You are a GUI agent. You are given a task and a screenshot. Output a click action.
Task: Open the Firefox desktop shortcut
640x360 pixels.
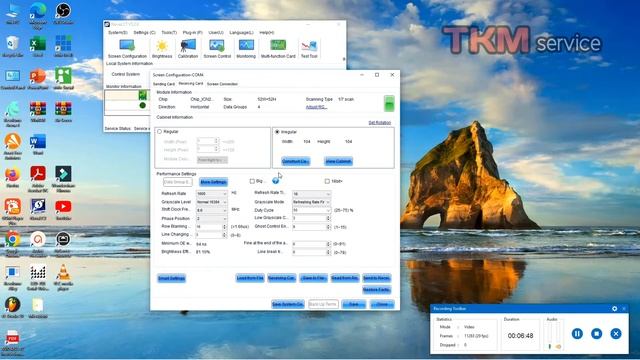12,177
